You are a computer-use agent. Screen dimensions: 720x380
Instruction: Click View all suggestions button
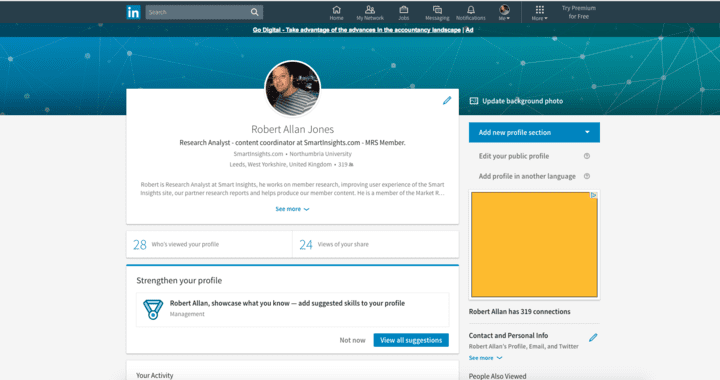coord(411,340)
